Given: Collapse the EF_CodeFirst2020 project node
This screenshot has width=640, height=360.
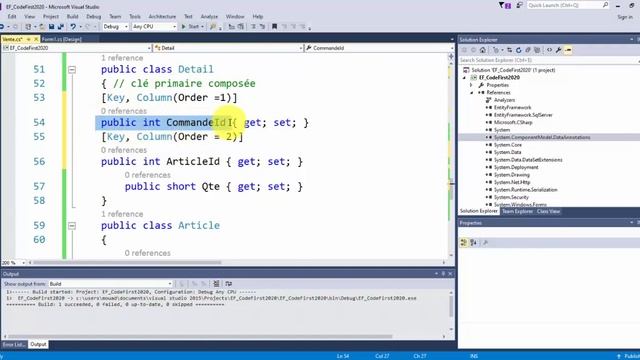Looking at the screenshot, I should (464, 78).
